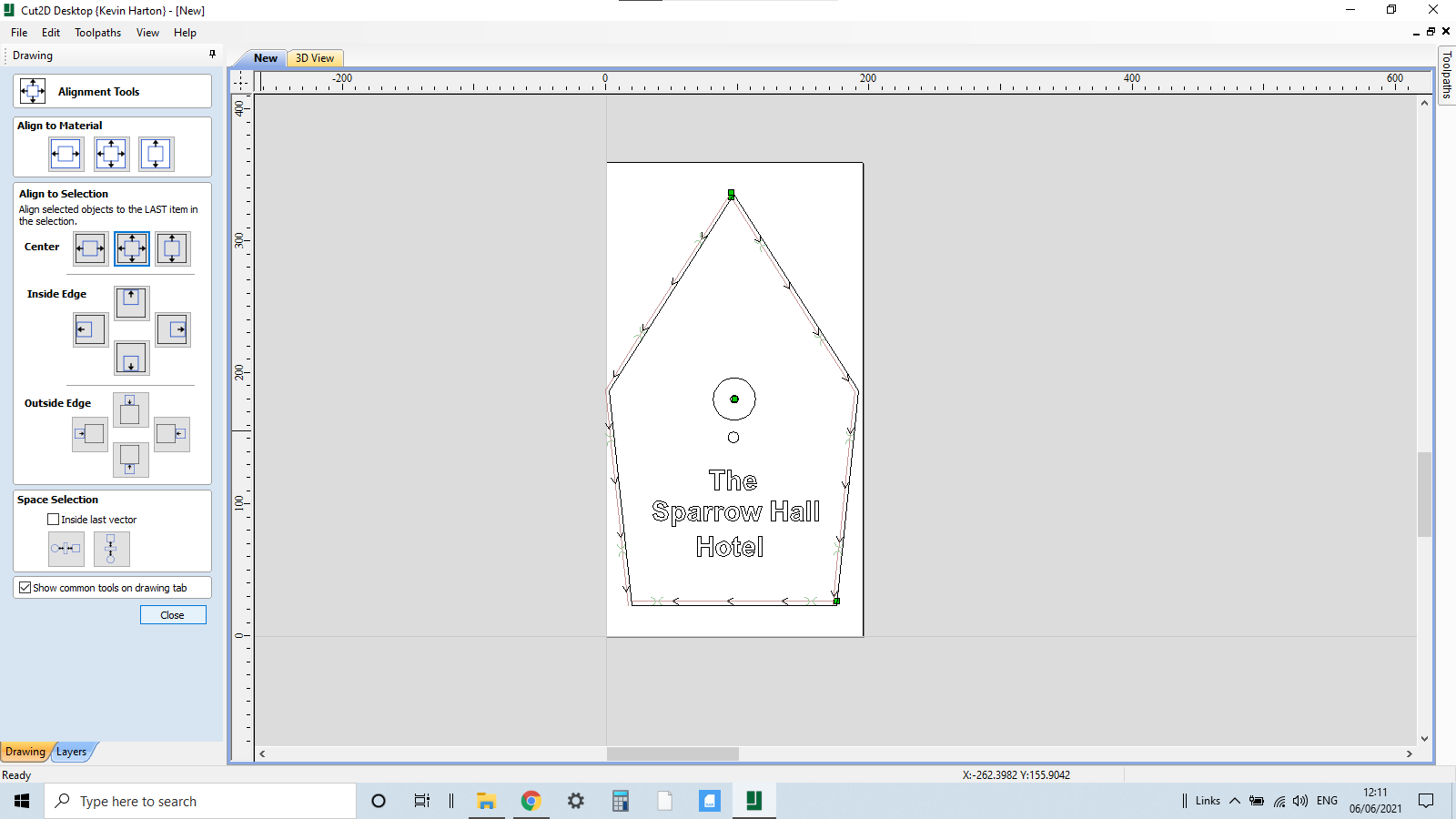Image resolution: width=1456 pixels, height=819 pixels.
Task: Align objects to inside left edge
Action: click(90, 329)
